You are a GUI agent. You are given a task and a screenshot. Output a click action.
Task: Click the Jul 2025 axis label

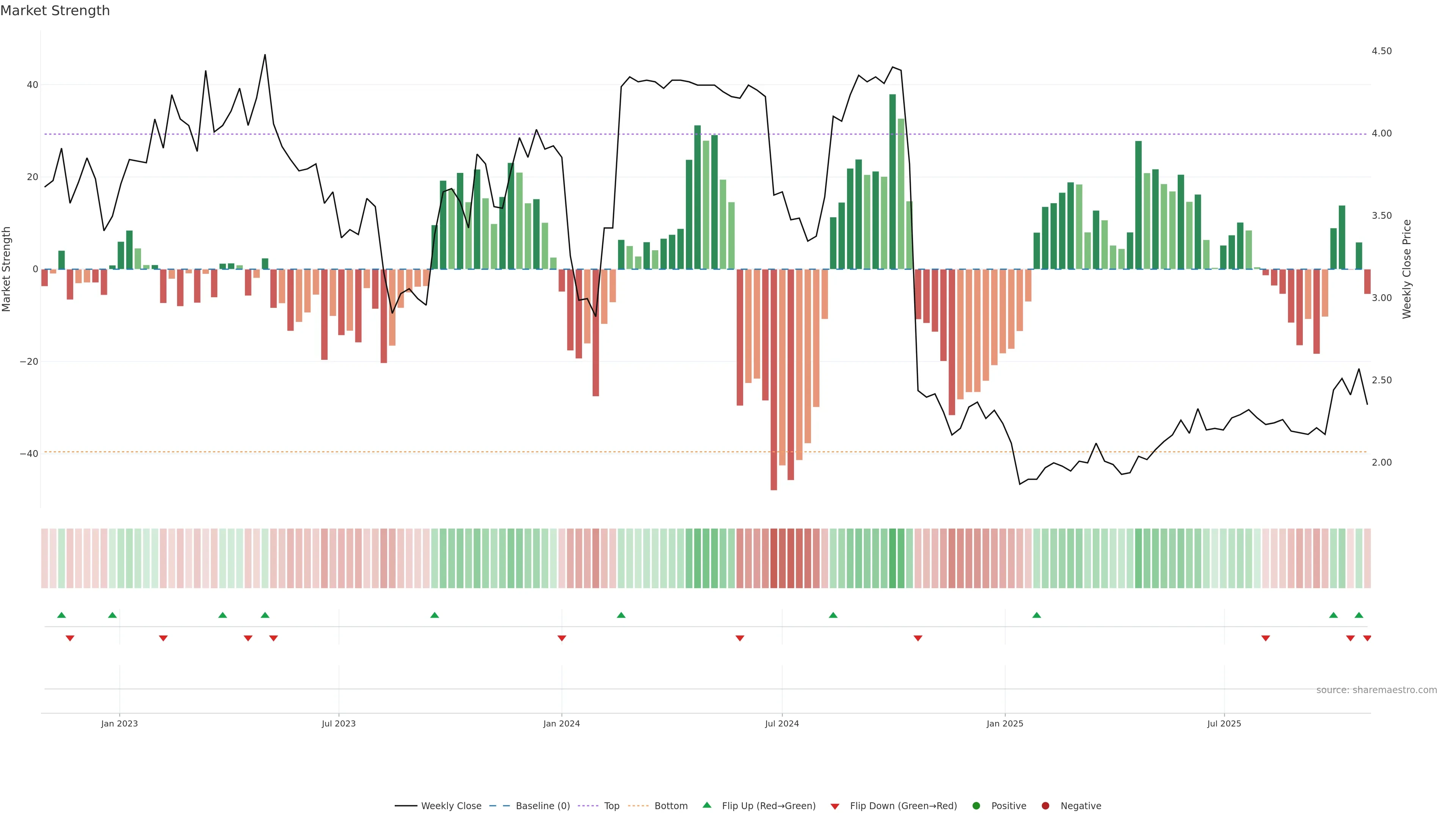coord(1224,723)
